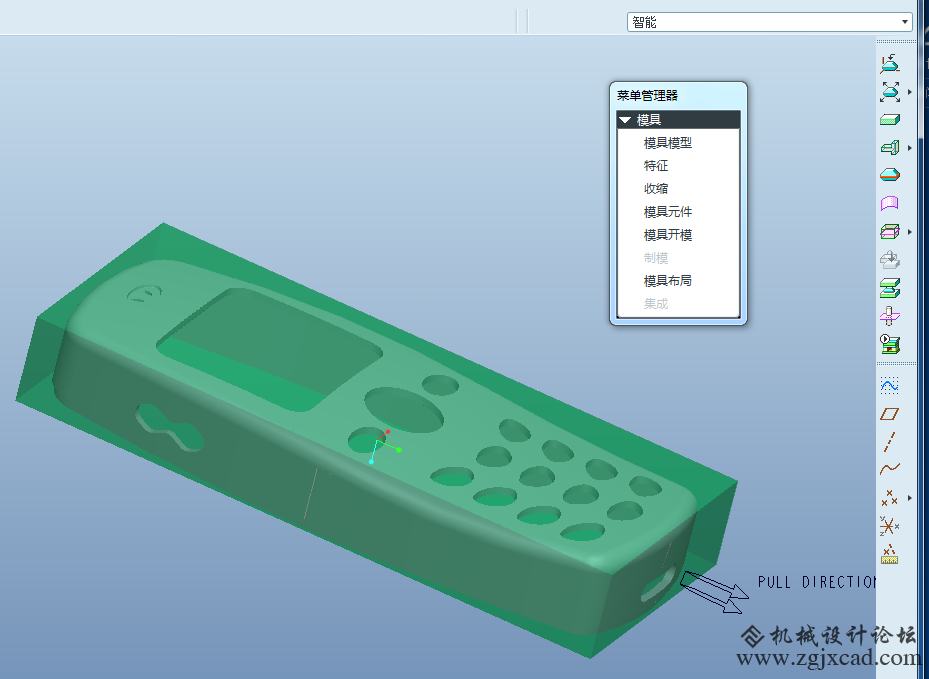The width and height of the screenshot is (929, 679).
Task: Expand the datum point flyout arrow
Action: pos(909,498)
